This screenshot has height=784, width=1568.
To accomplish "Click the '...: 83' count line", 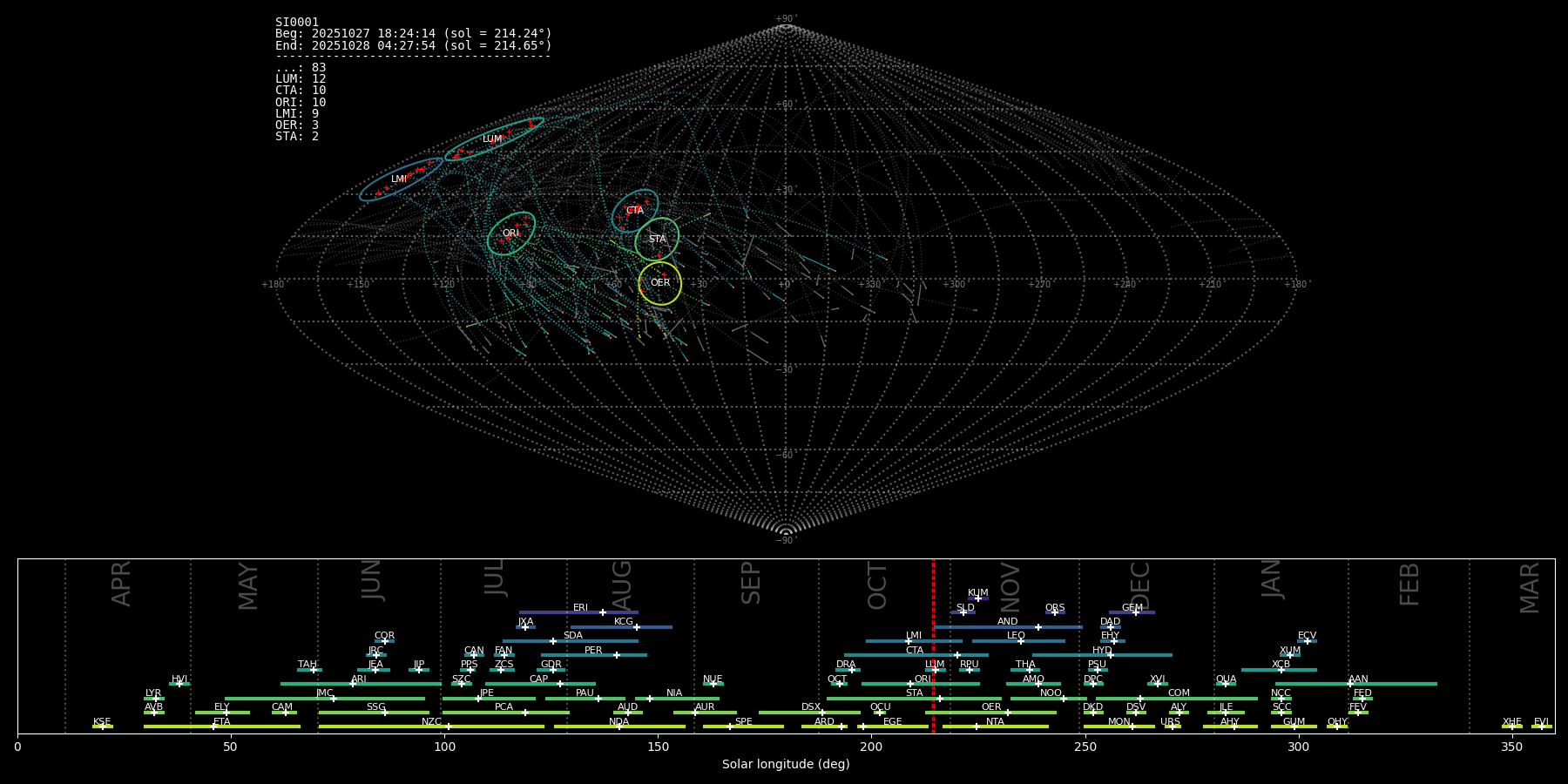I will tap(301, 68).
